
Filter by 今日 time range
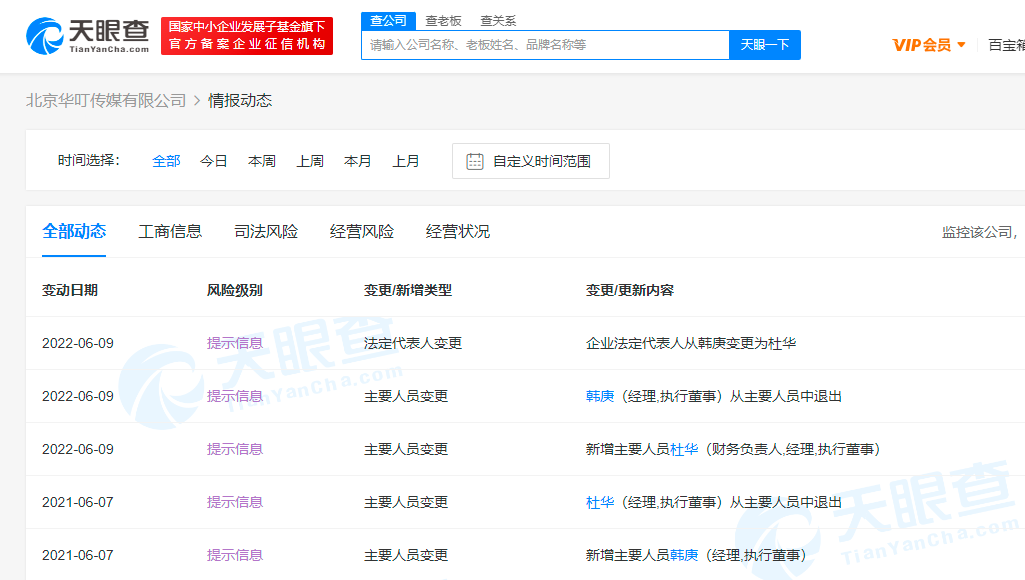[x=214, y=161]
